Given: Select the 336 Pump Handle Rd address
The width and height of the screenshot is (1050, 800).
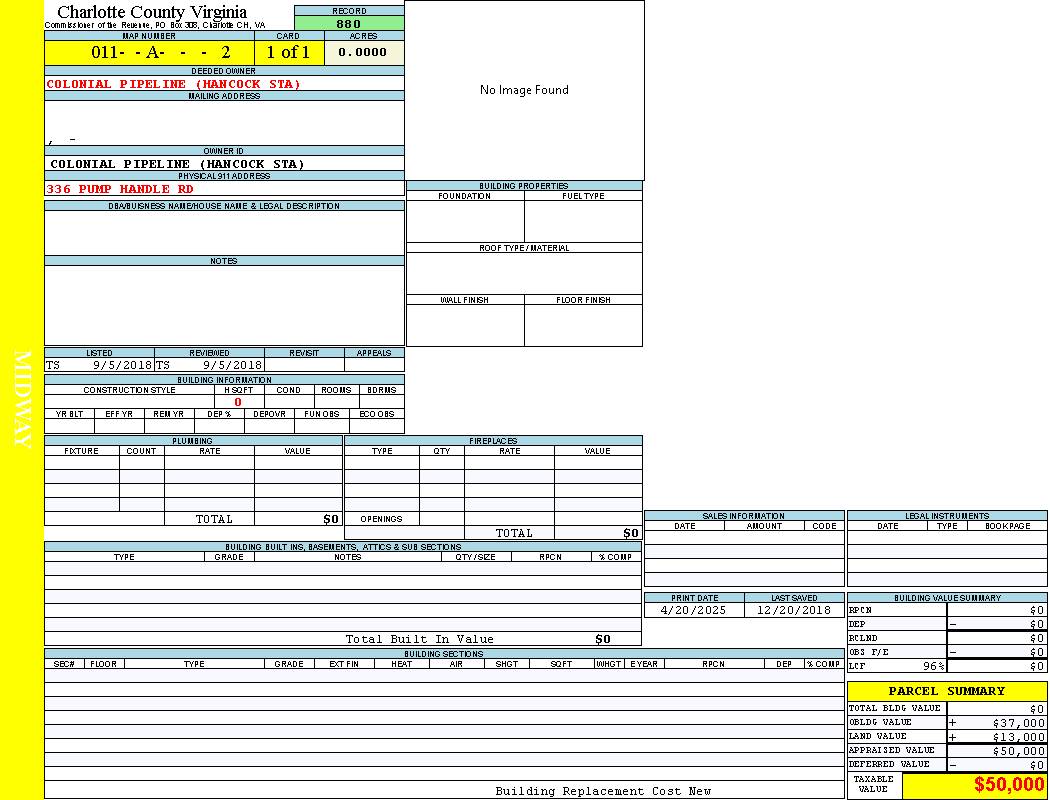Looking at the screenshot, I should point(120,189).
